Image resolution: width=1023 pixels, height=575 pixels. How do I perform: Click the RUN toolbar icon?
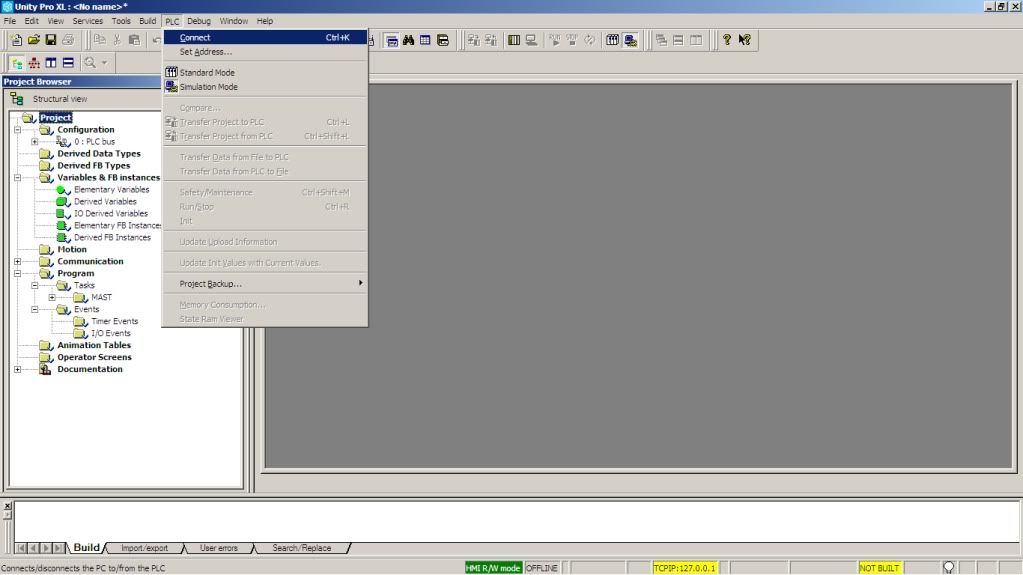[555, 40]
